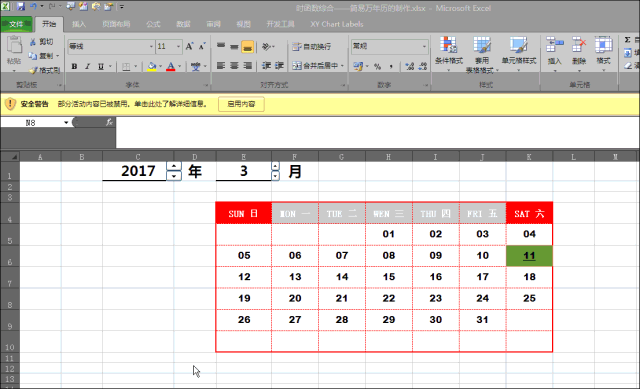Click Wrap Text button

click(x=312, y=47)
